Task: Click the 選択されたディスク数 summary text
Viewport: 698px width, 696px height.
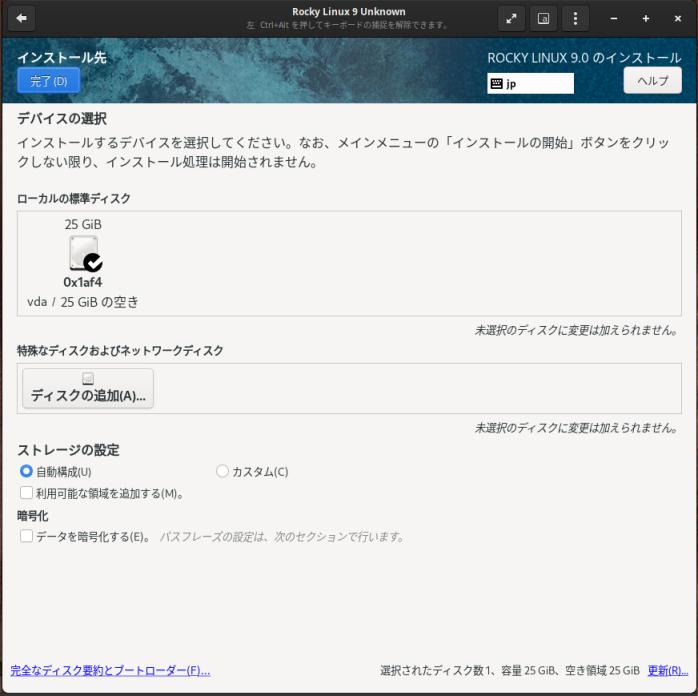Action: [510, 671]
